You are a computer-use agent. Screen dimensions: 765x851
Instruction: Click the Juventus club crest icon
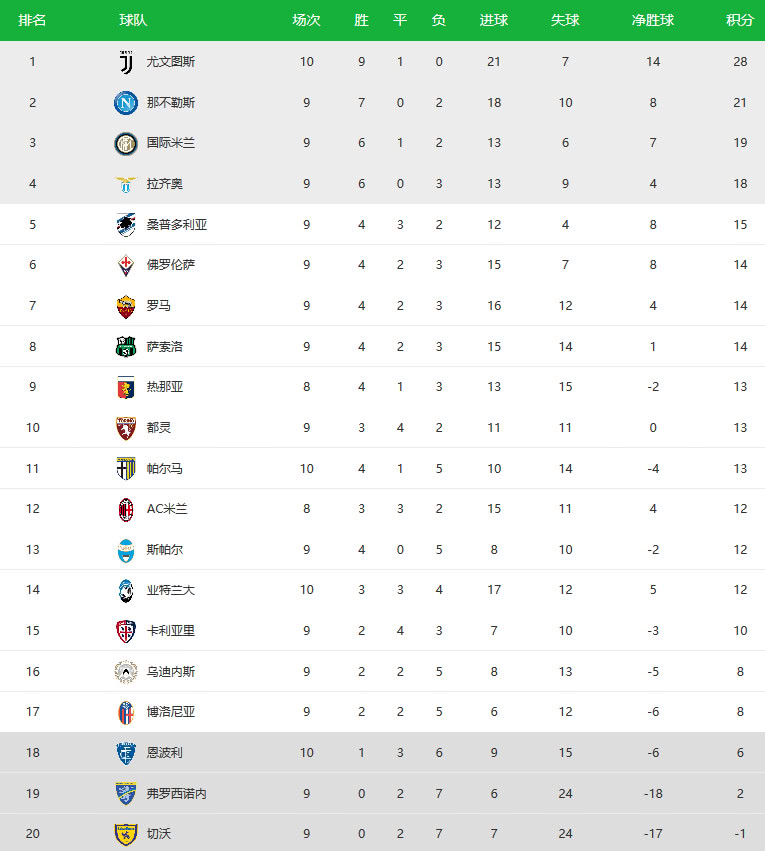click(x=125, y=62)
